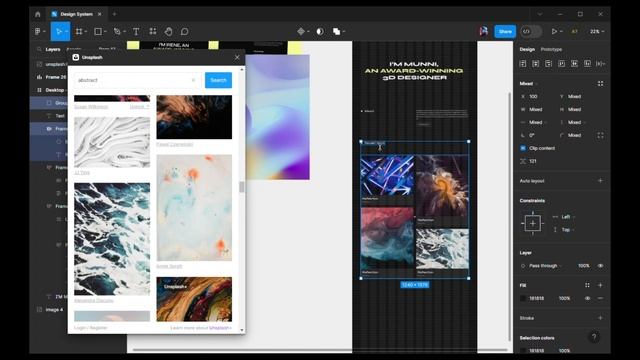Click Align right icon
Screen dimensions: 640x360
549,64
